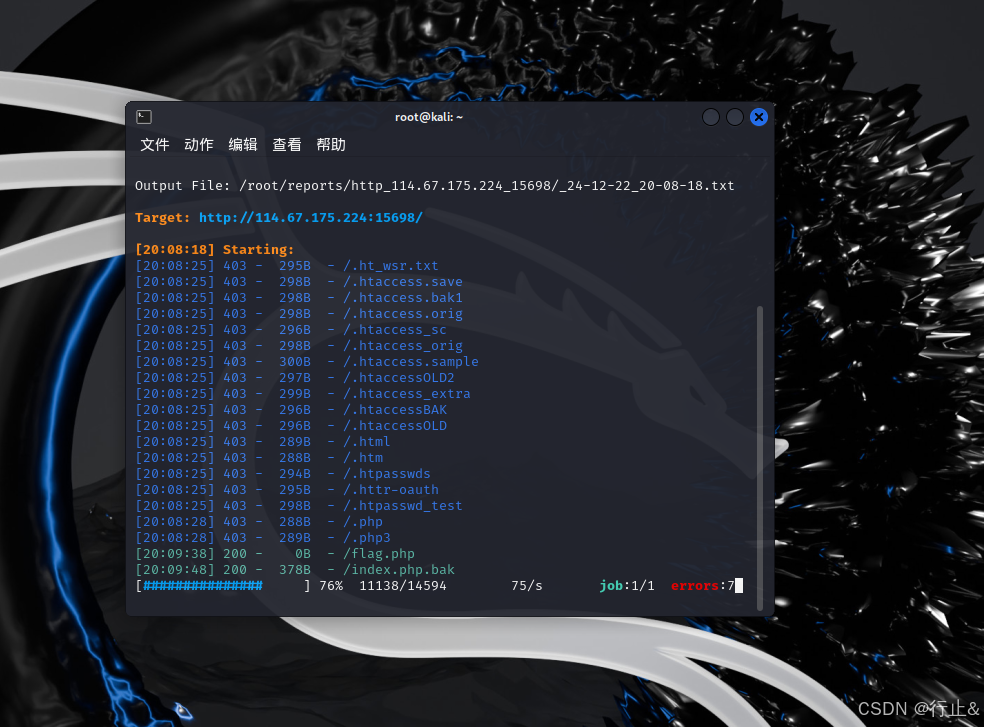
Task: Click the /.htaccess.save entry
Action: [x=402, y=282]
